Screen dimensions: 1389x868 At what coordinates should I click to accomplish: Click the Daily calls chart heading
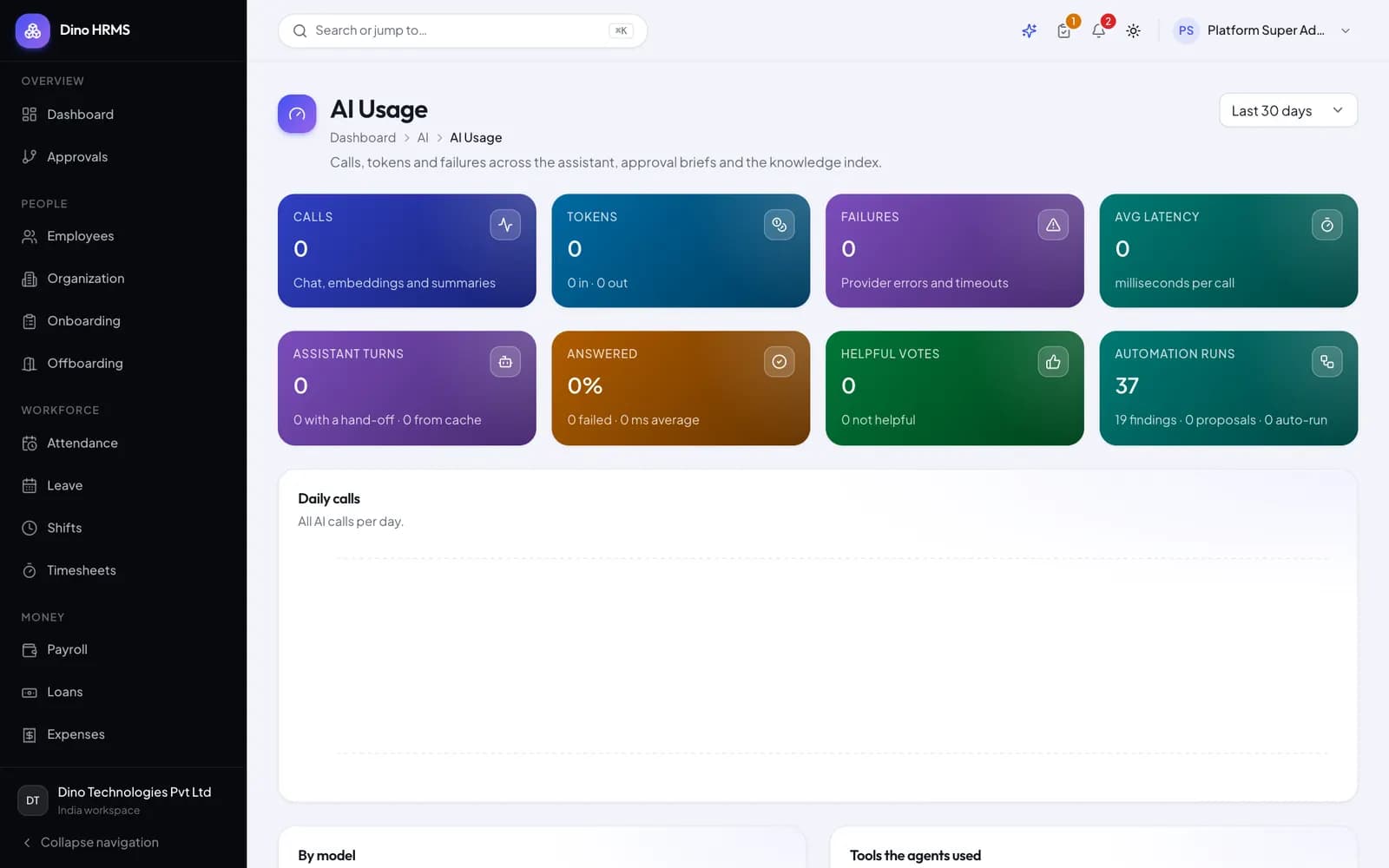pyautogui.click(x=329, y=498)
